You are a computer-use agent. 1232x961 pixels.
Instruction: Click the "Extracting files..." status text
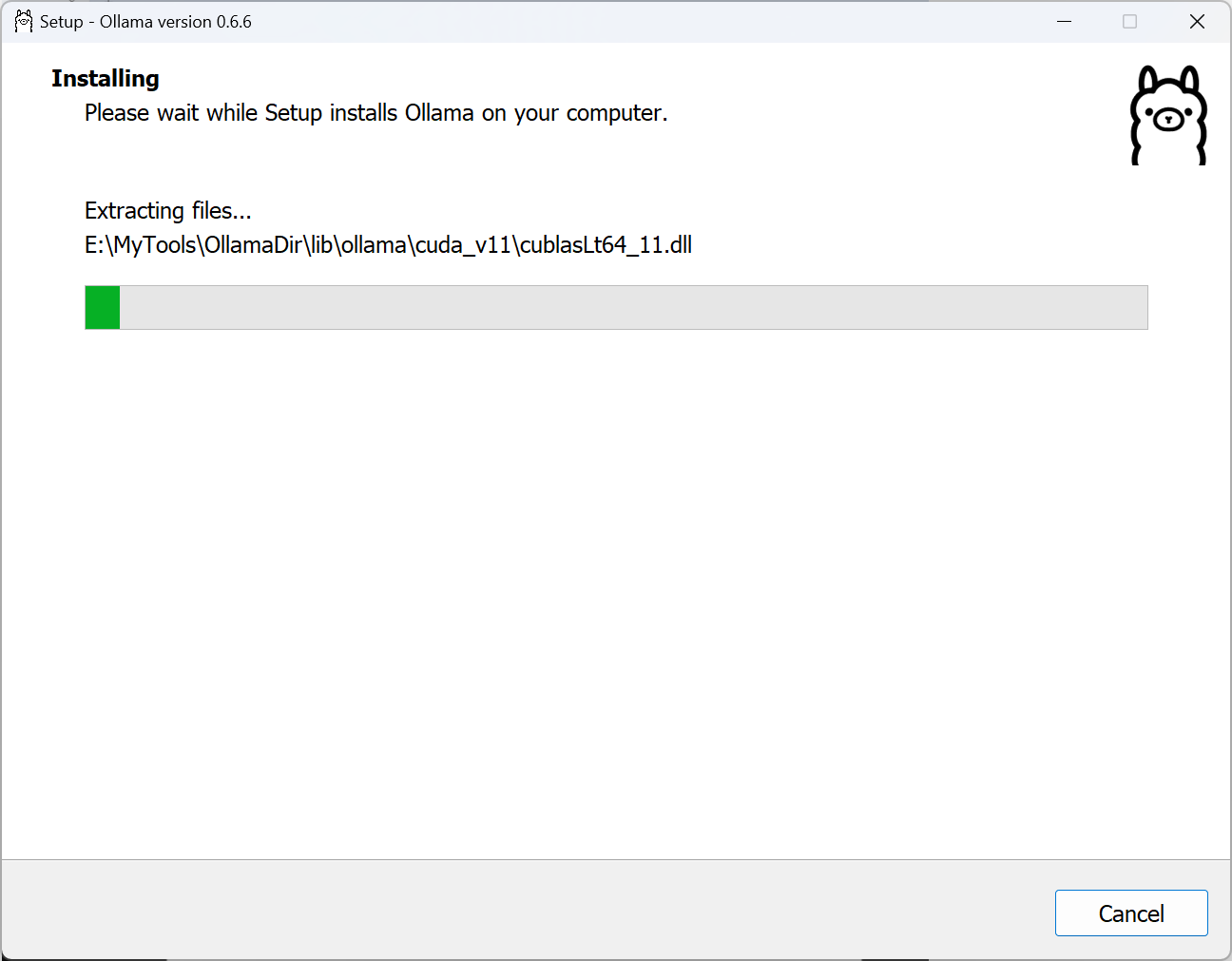pyautogui.click(x=168, y=210)
